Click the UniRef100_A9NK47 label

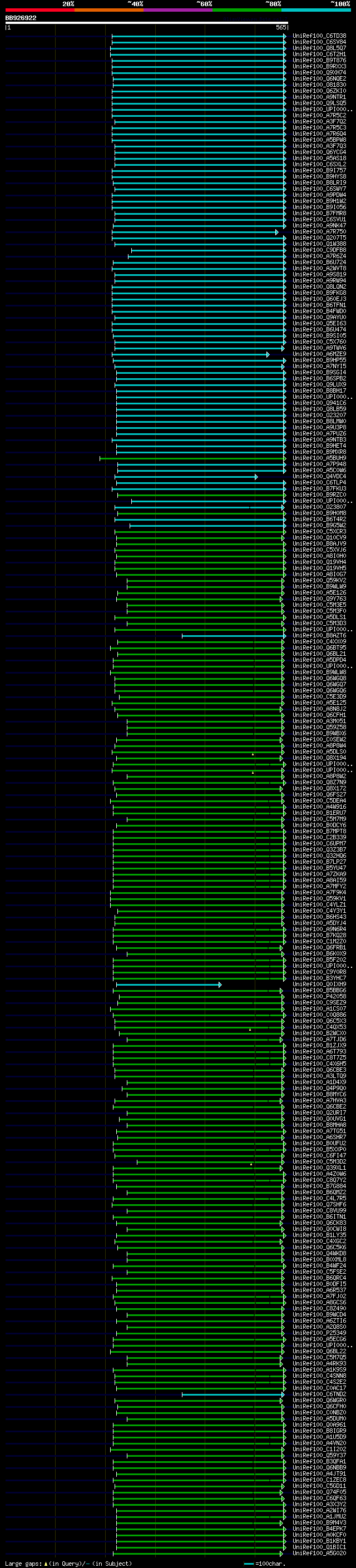tap(319, 225)
